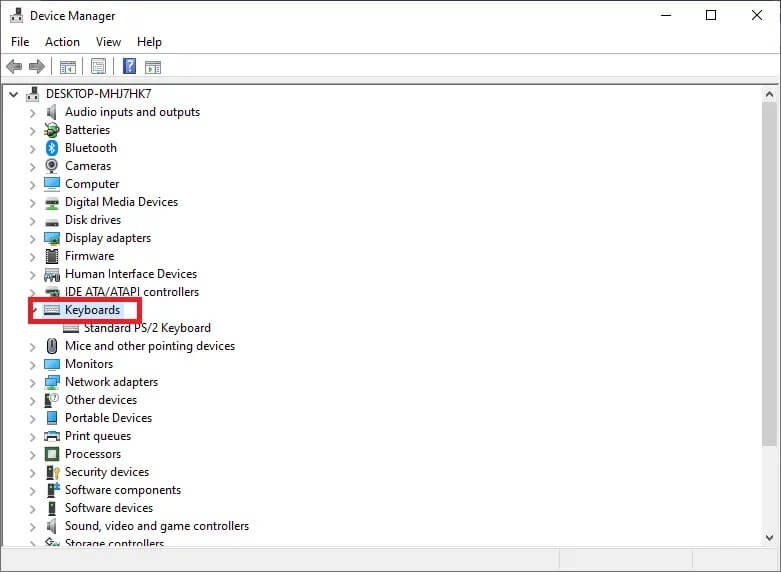Click the Print queues printer icon
This screenshot has height=572, width=781.
tap(52, 436)
